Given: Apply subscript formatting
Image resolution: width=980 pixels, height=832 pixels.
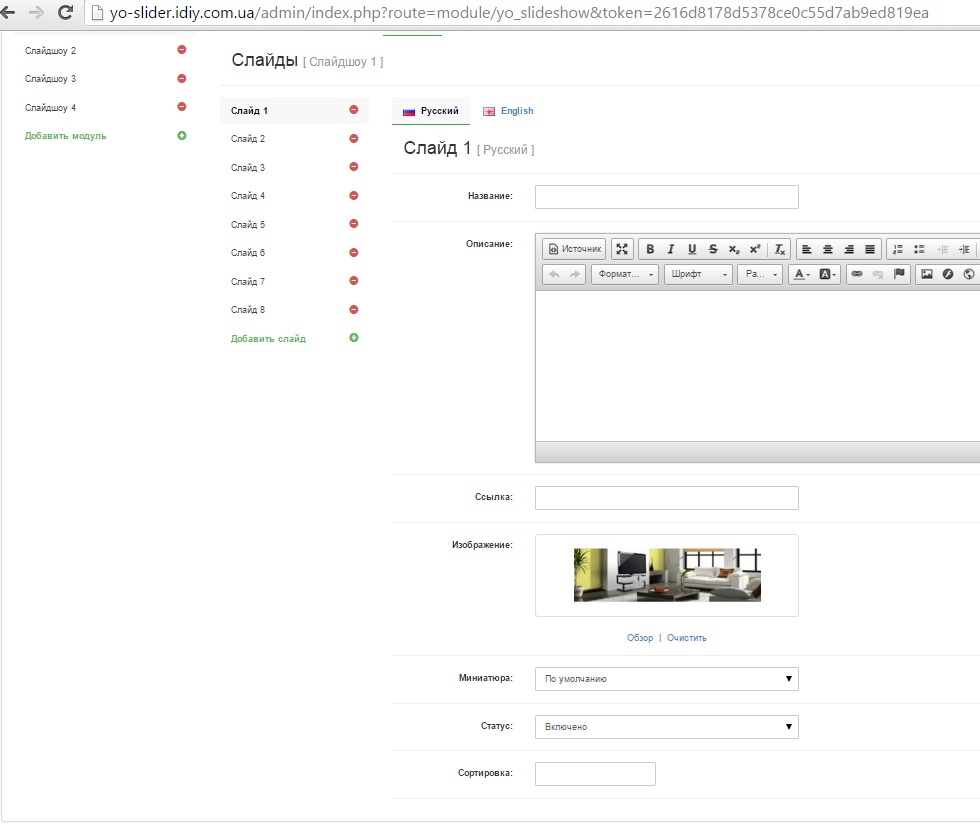Looking at the screenshot, I should (734, 249).
